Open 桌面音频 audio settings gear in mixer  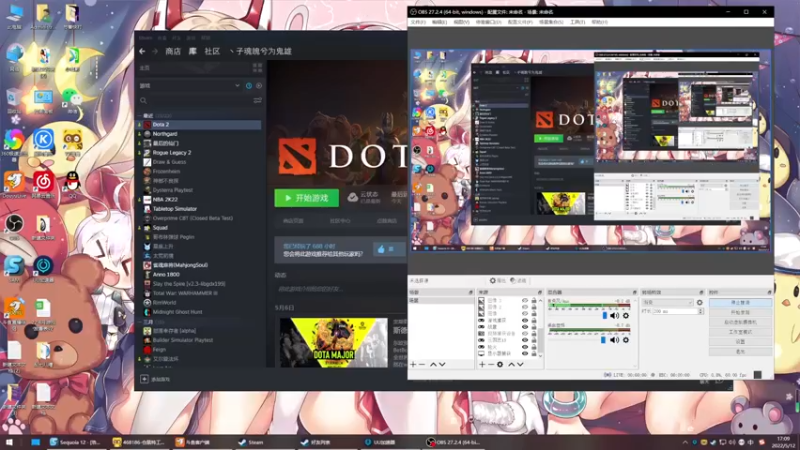(x=626, y=340)
